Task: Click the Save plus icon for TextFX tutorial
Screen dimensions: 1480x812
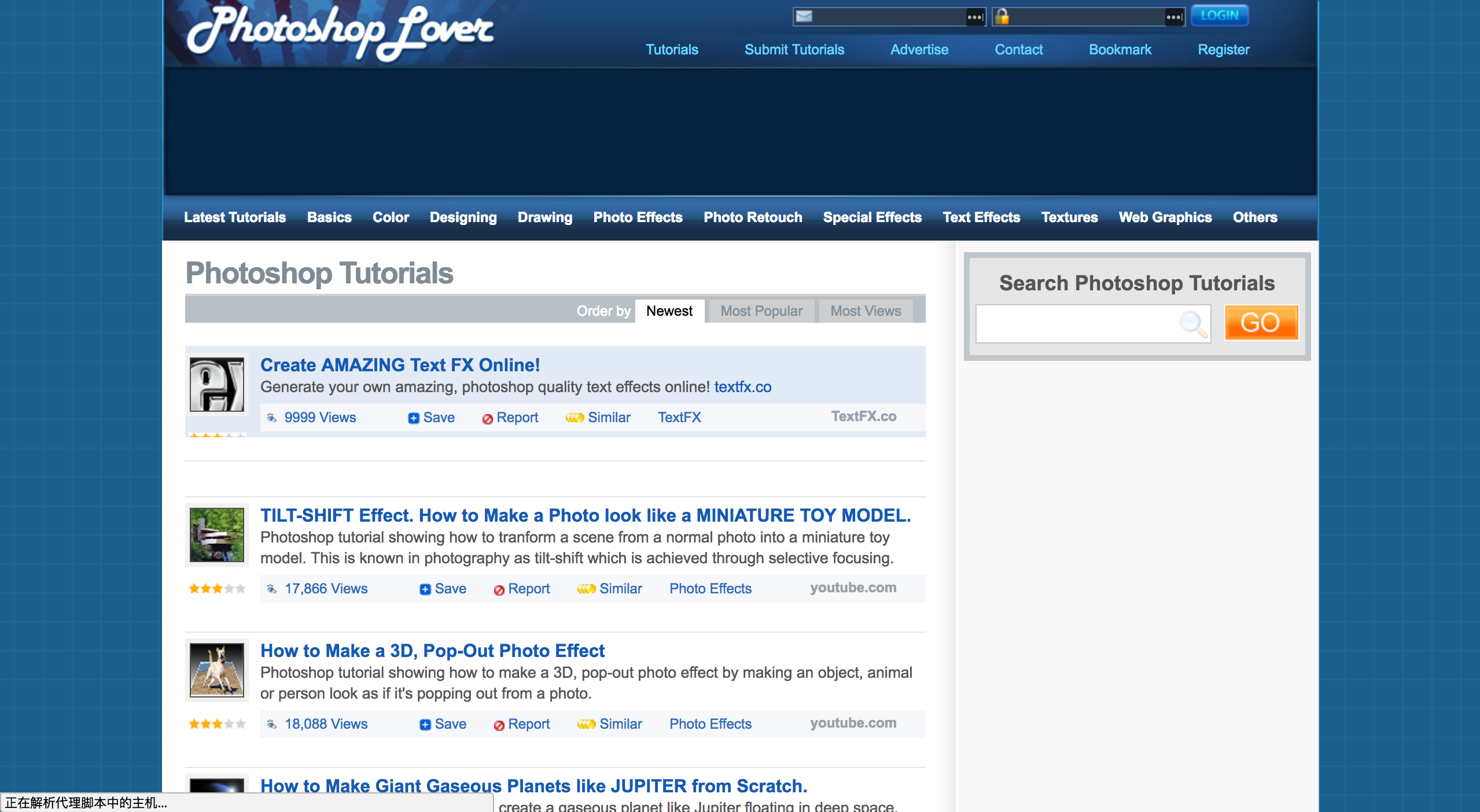Action: (413, 418)
